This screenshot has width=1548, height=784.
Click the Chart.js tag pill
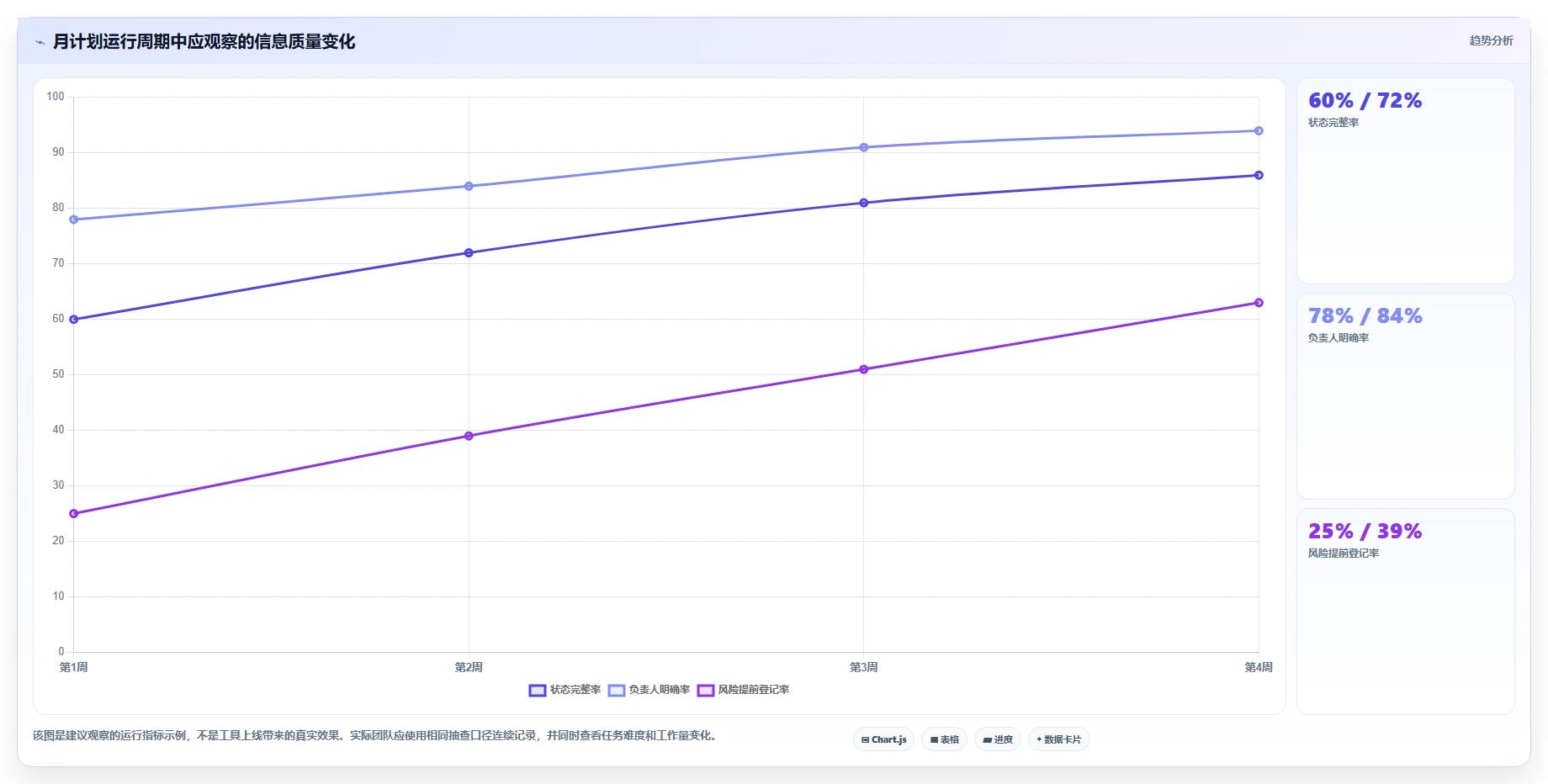883,739
